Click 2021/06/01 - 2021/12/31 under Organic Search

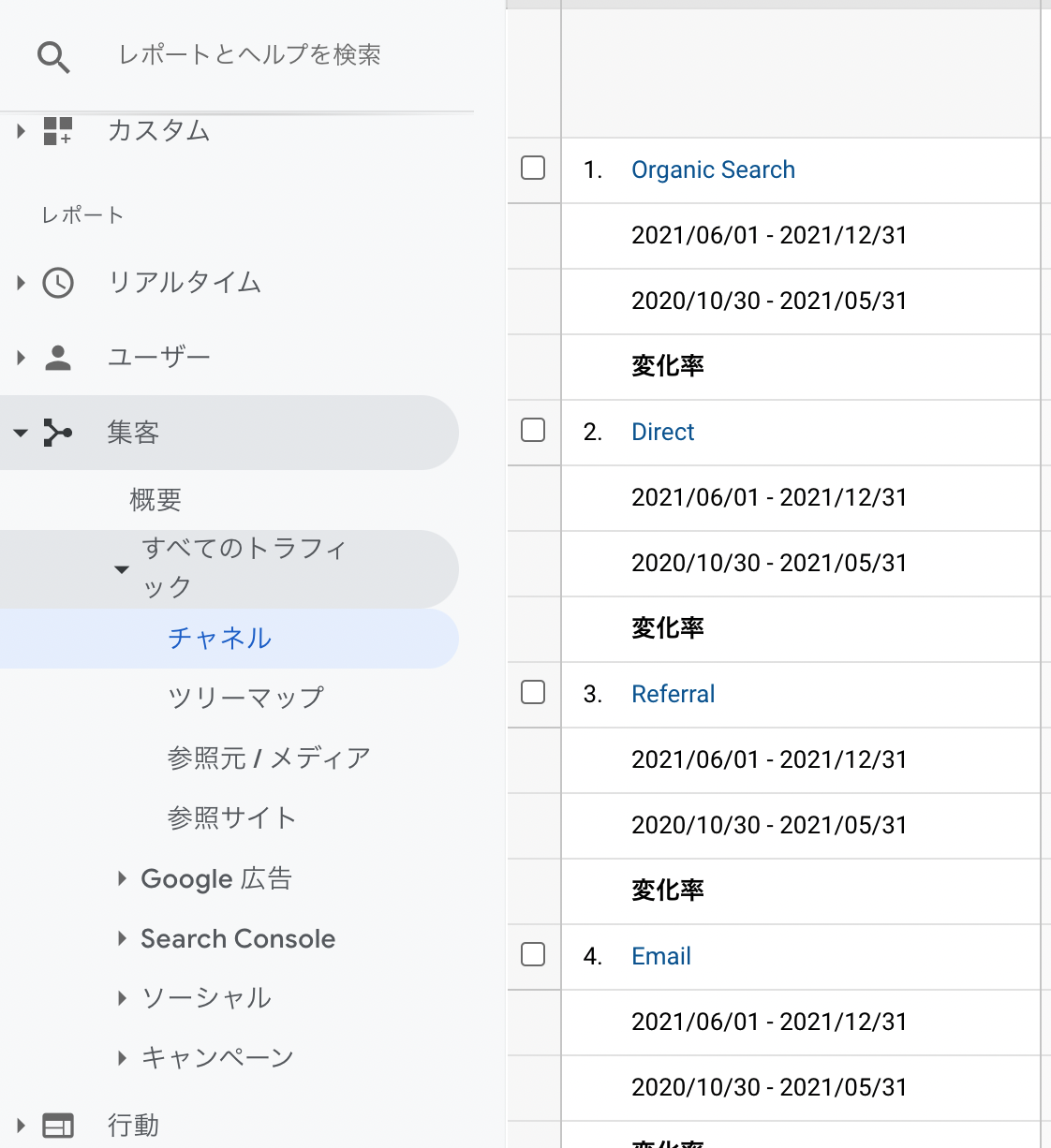[769, 235]
